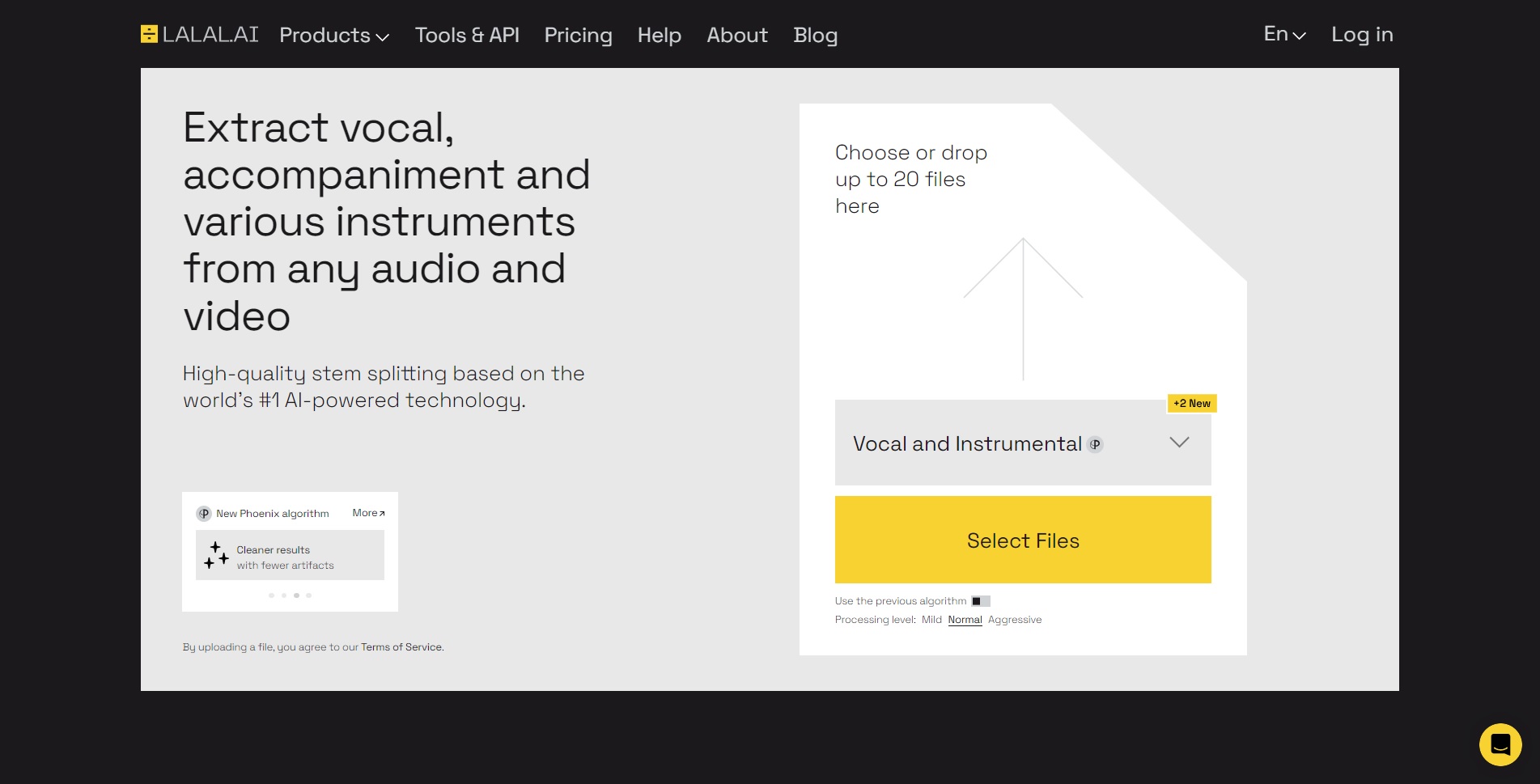Click the LALAL.AI logo icon
1540x784 pixels.
[x=149, y=34]
